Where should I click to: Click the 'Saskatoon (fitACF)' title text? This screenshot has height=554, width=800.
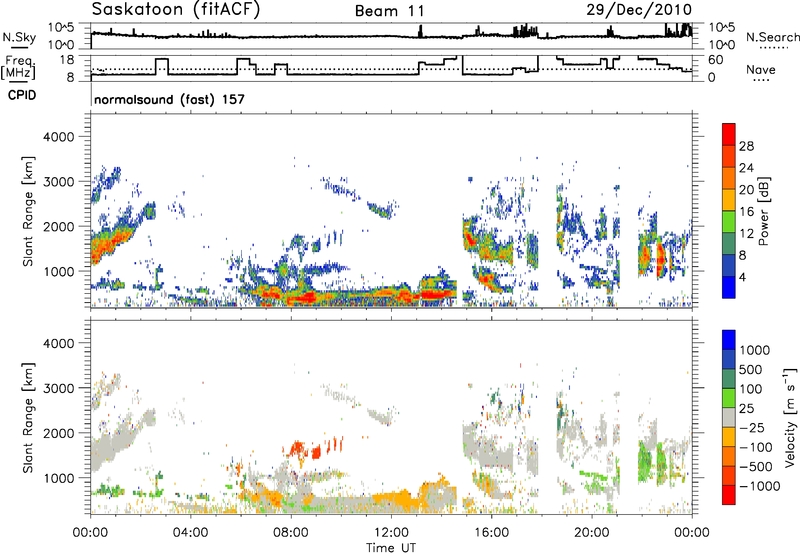tap(176, 10)
